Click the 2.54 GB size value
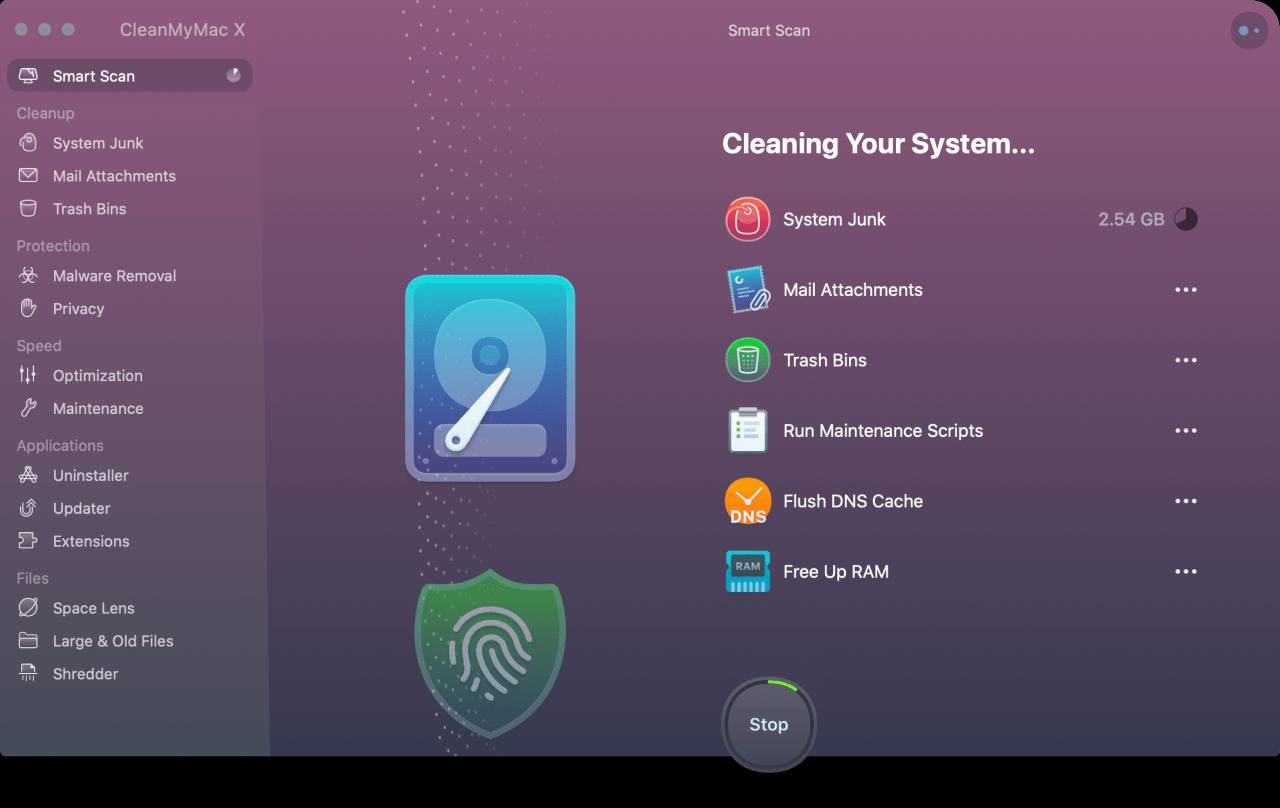This screenshot has width=1280, height=808. [x=1131, y=219]
